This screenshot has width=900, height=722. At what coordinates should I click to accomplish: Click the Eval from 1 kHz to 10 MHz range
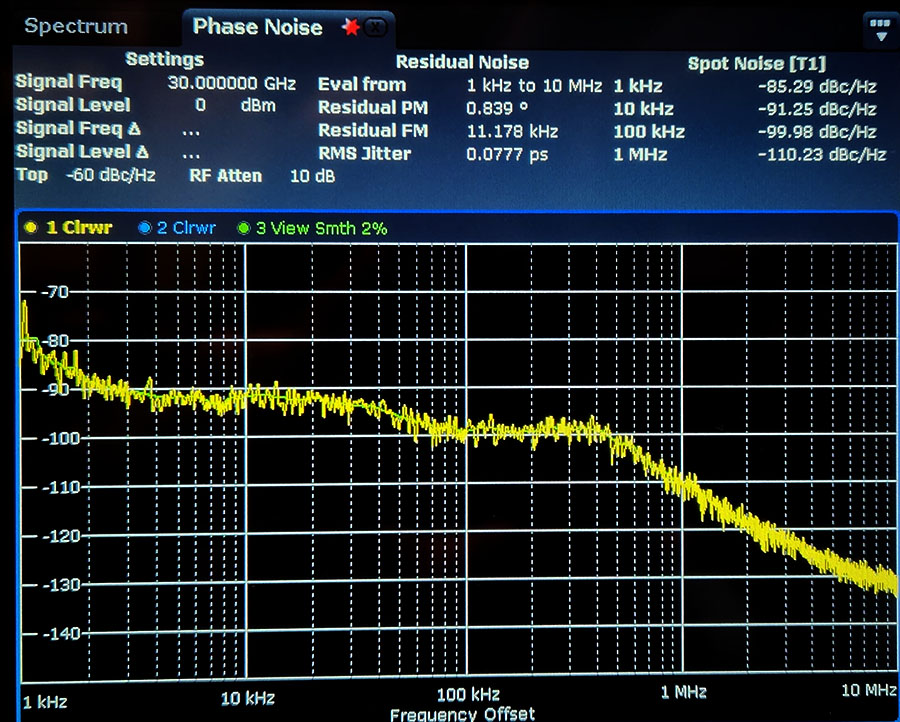tap(534, 86)
